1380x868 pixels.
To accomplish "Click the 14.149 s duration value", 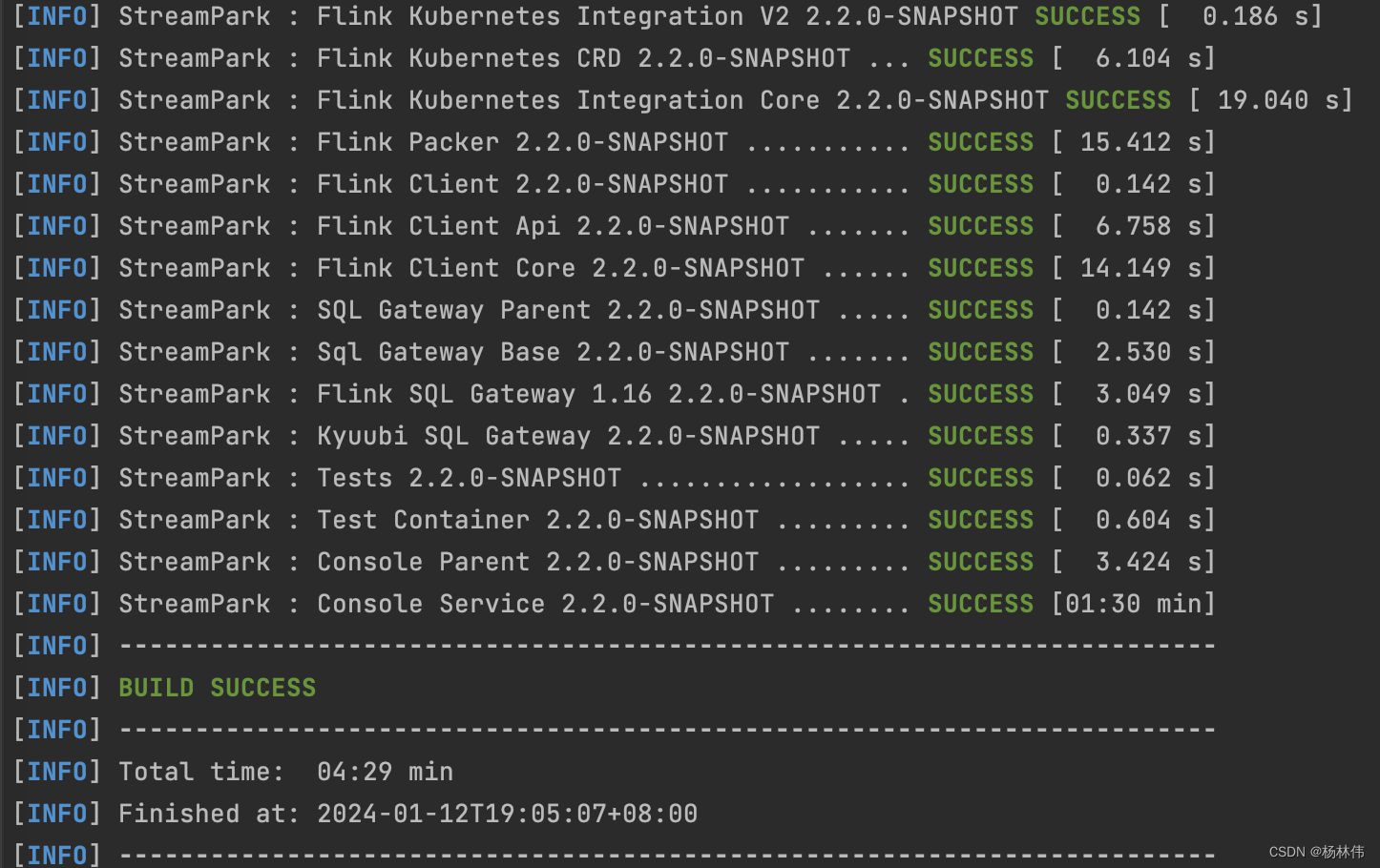I will [x=1141, y=268].
